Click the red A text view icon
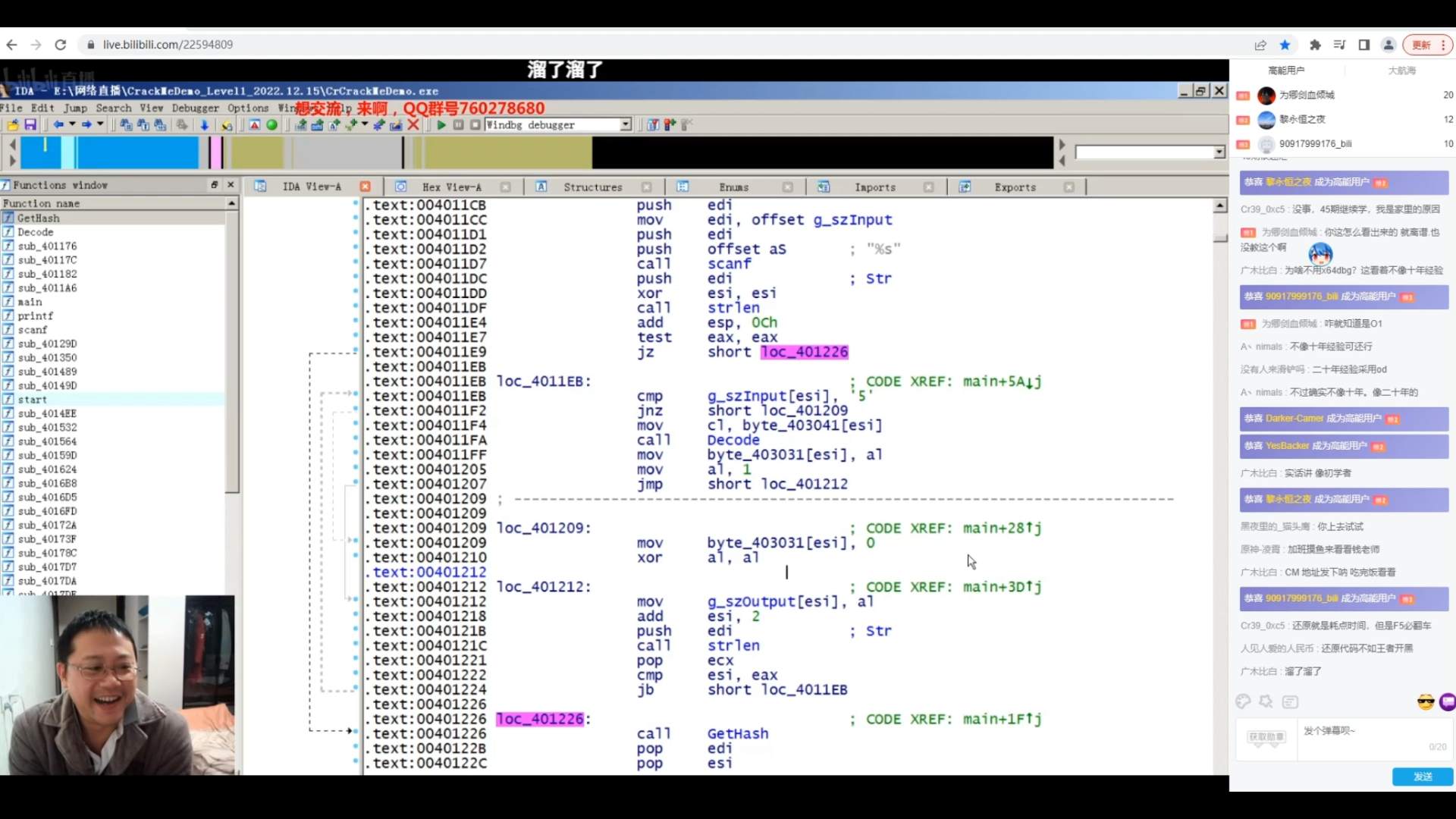 coord(255,125)
